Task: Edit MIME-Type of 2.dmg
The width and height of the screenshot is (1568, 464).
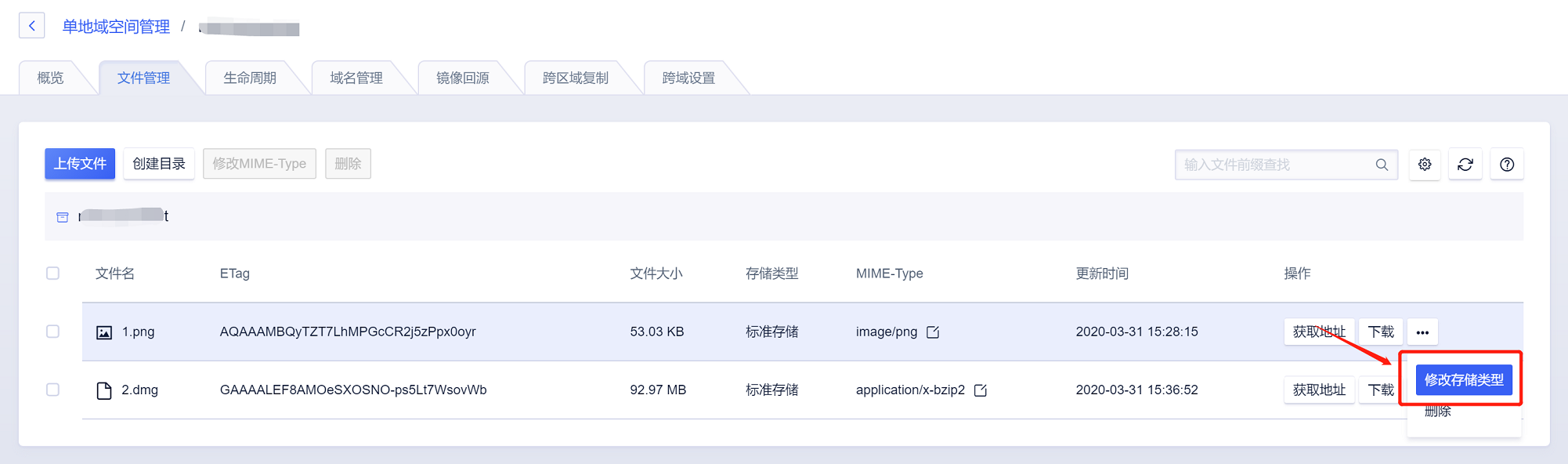Action: tap(981, 390)
